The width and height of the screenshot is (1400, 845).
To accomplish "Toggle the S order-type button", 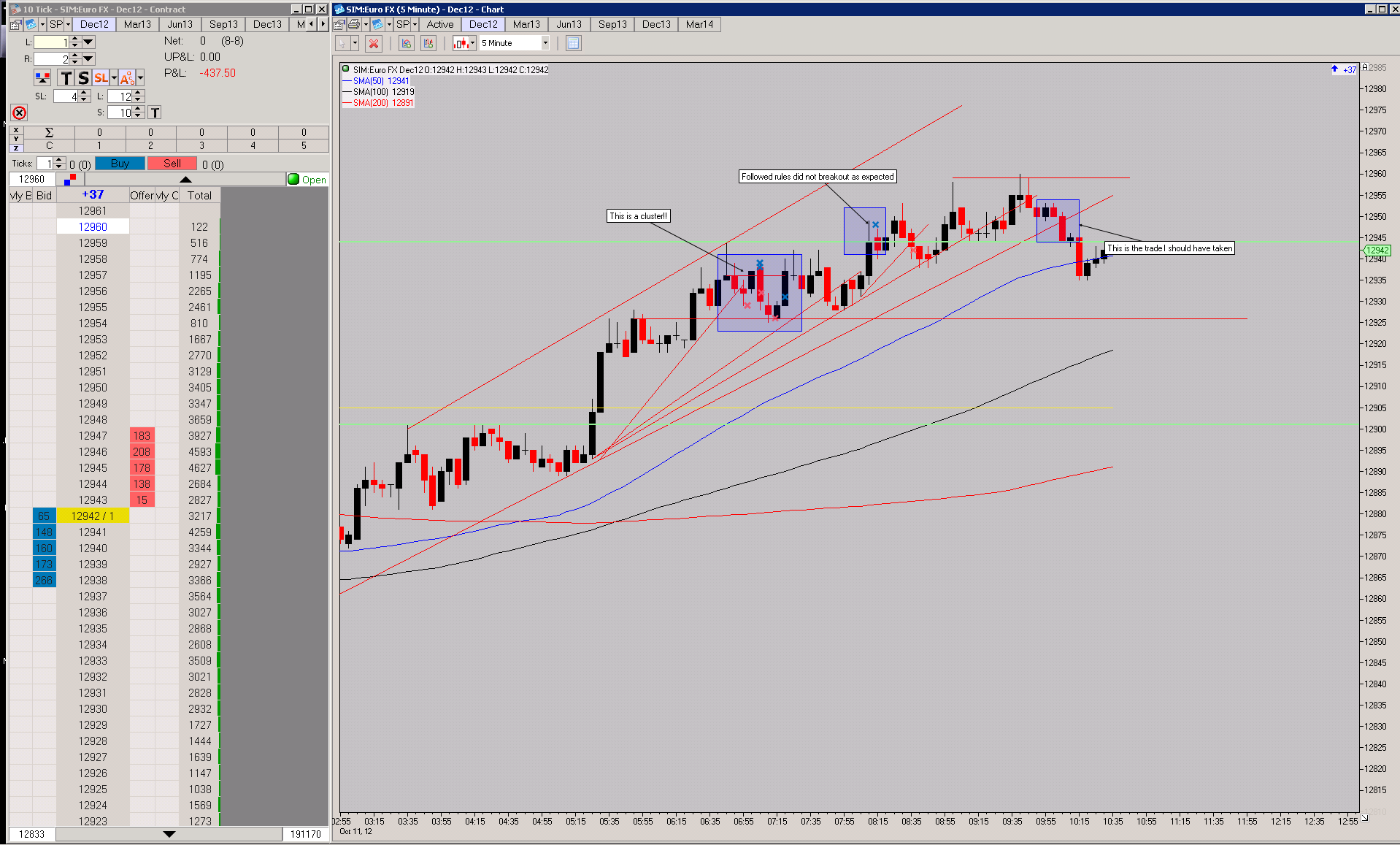I will tap(83, 77).
